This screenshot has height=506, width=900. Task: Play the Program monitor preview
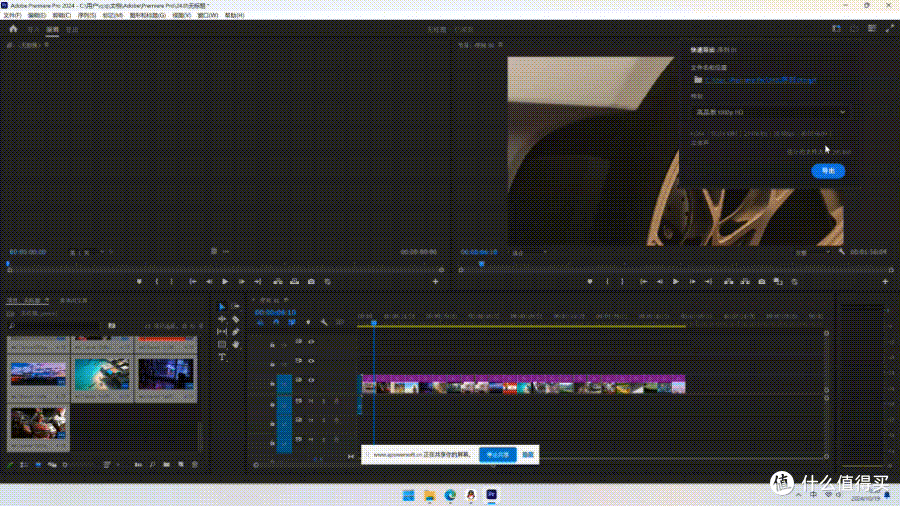pyautogui.click(x=676, y=282)
